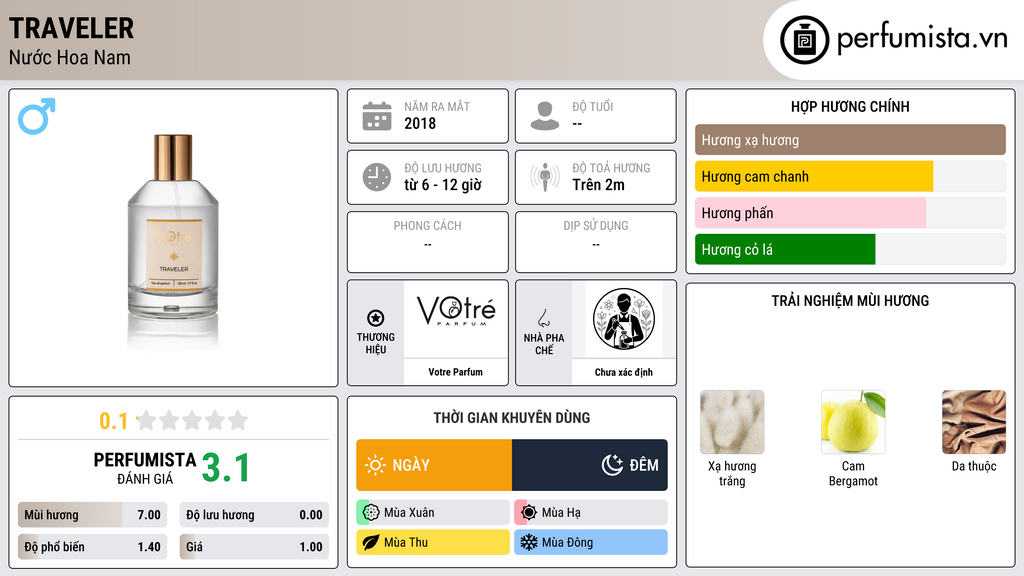Click the calendar icon beside Năm ra mắt
The image size is (1024, 576).
coord(377,116)
